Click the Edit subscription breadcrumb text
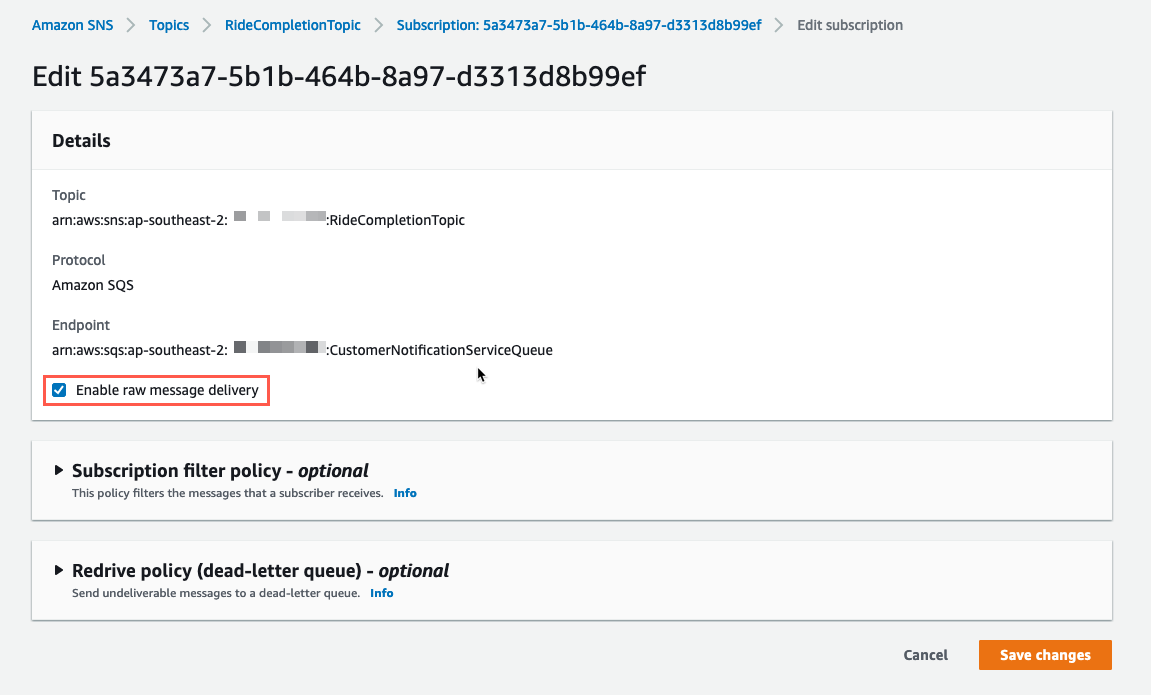The width and height of the screenshot is (1151, 695). click(x=850, y=25)
